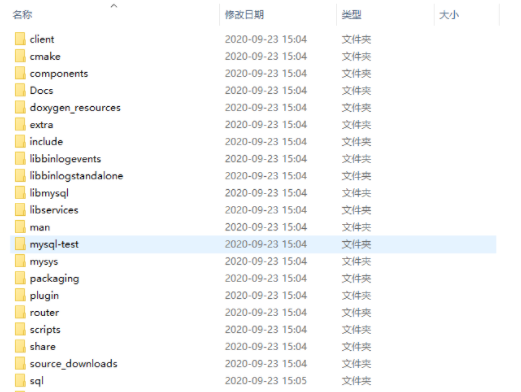Image resolution: width=521 pixels, height=392 pixels.
Task: Select the libservices folder icon
Action: pos(20,210)
